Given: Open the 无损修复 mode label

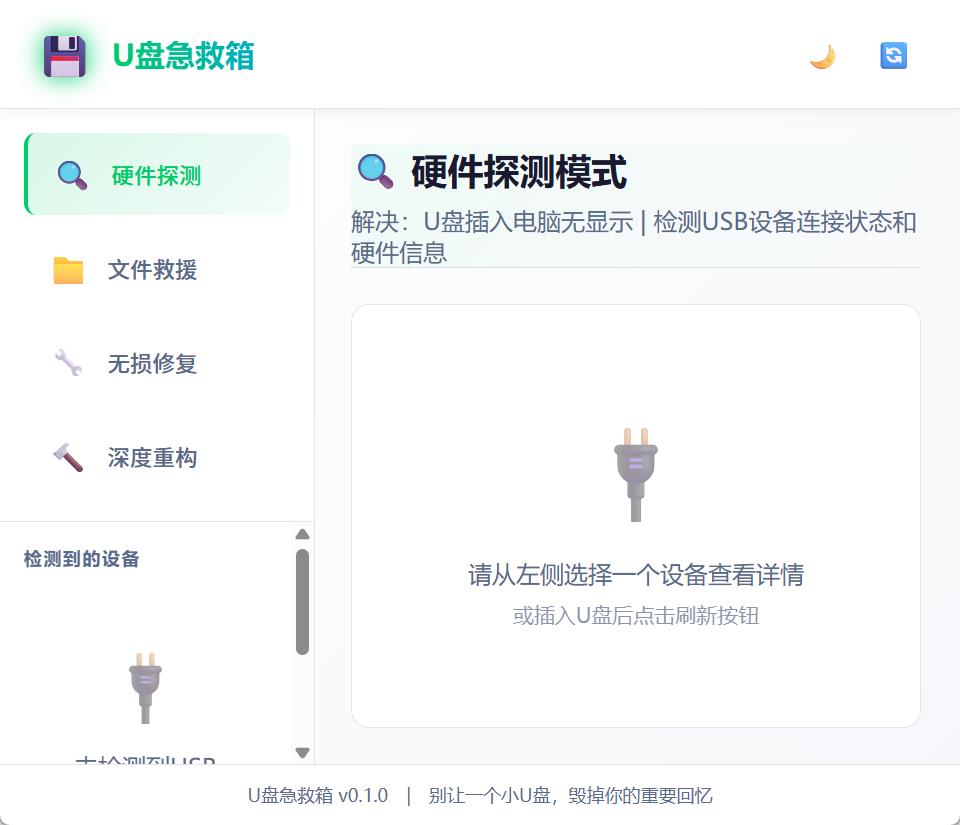Looking at the screenshot, I should pyautogui.click(x=152, y=364).
